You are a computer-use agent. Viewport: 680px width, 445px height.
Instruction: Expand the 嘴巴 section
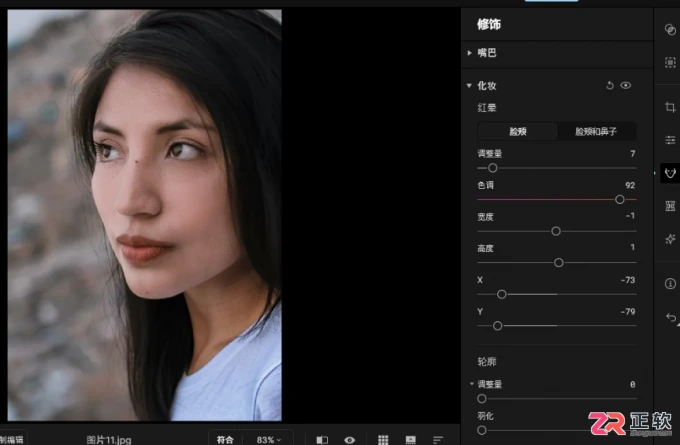469,53
